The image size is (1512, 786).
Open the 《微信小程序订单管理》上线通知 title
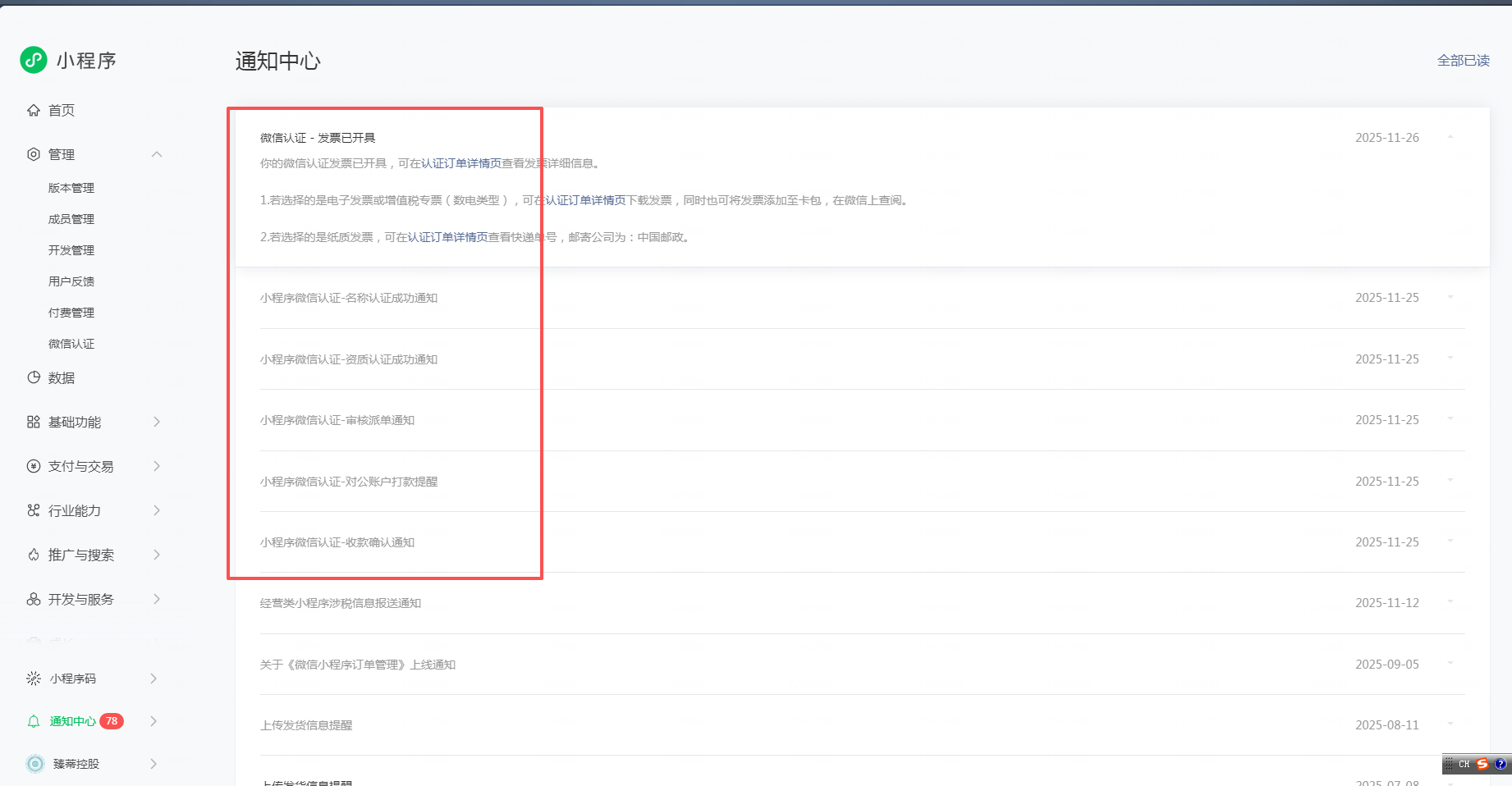pyautogui.click(x=358, y=665)
